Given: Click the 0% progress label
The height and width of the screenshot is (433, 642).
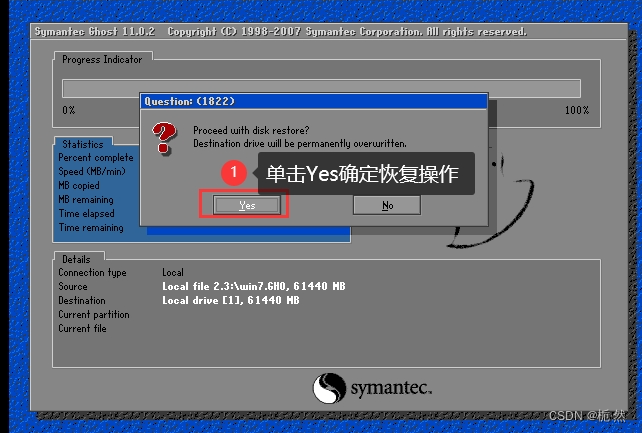Looking at the screenshot, I should [x=69, y=110].
